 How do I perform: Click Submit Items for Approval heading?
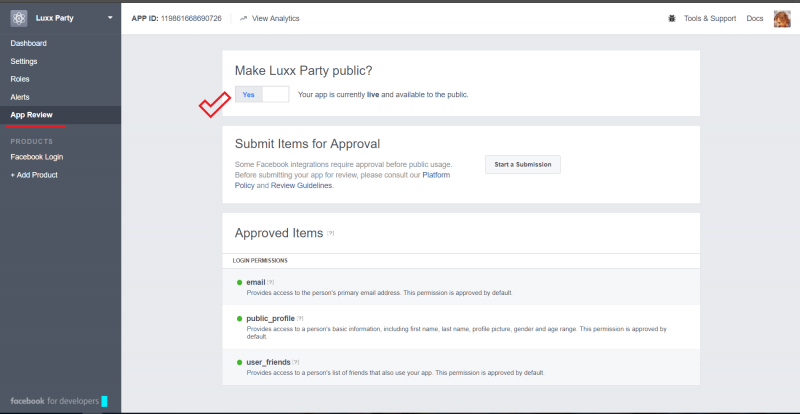pos(307,144)
